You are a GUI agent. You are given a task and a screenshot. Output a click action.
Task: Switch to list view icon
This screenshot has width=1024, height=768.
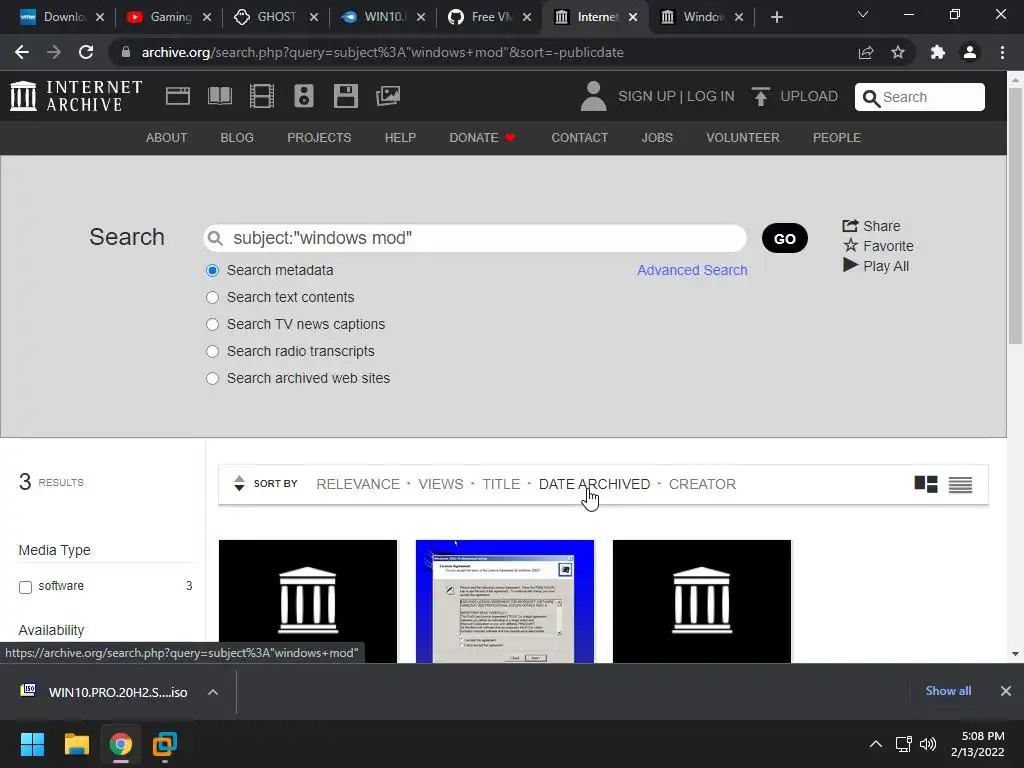tap(960, 484)
